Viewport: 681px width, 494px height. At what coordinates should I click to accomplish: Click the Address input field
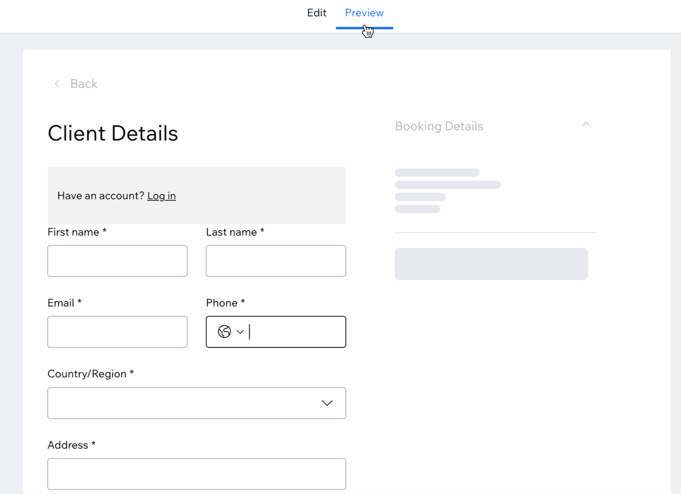click(x=196, y=474)
